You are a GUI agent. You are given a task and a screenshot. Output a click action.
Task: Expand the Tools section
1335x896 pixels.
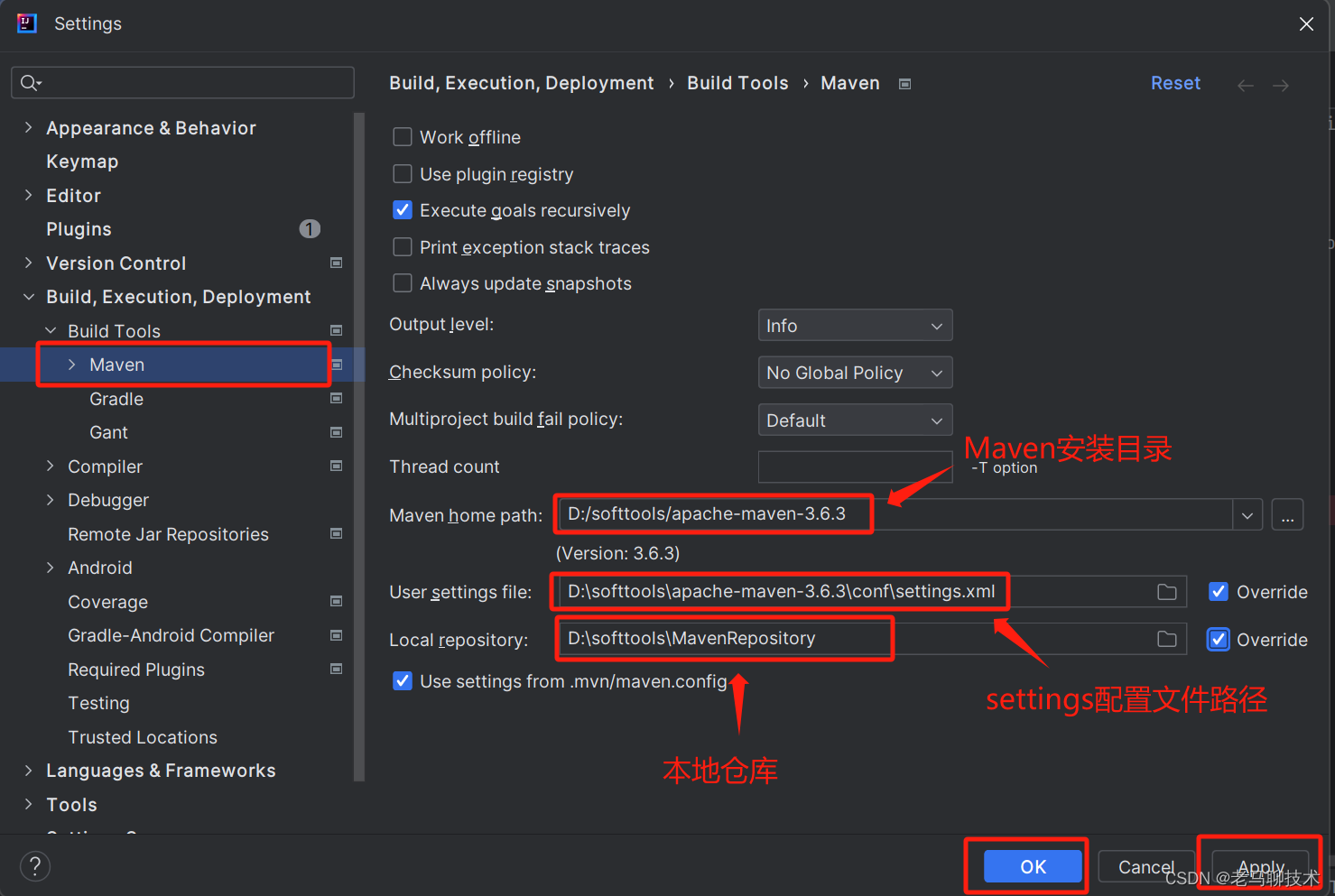[28, 804]
